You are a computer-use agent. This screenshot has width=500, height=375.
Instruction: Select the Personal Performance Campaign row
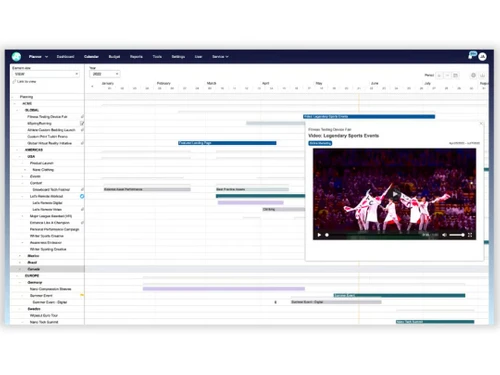(x=47, y=229)
